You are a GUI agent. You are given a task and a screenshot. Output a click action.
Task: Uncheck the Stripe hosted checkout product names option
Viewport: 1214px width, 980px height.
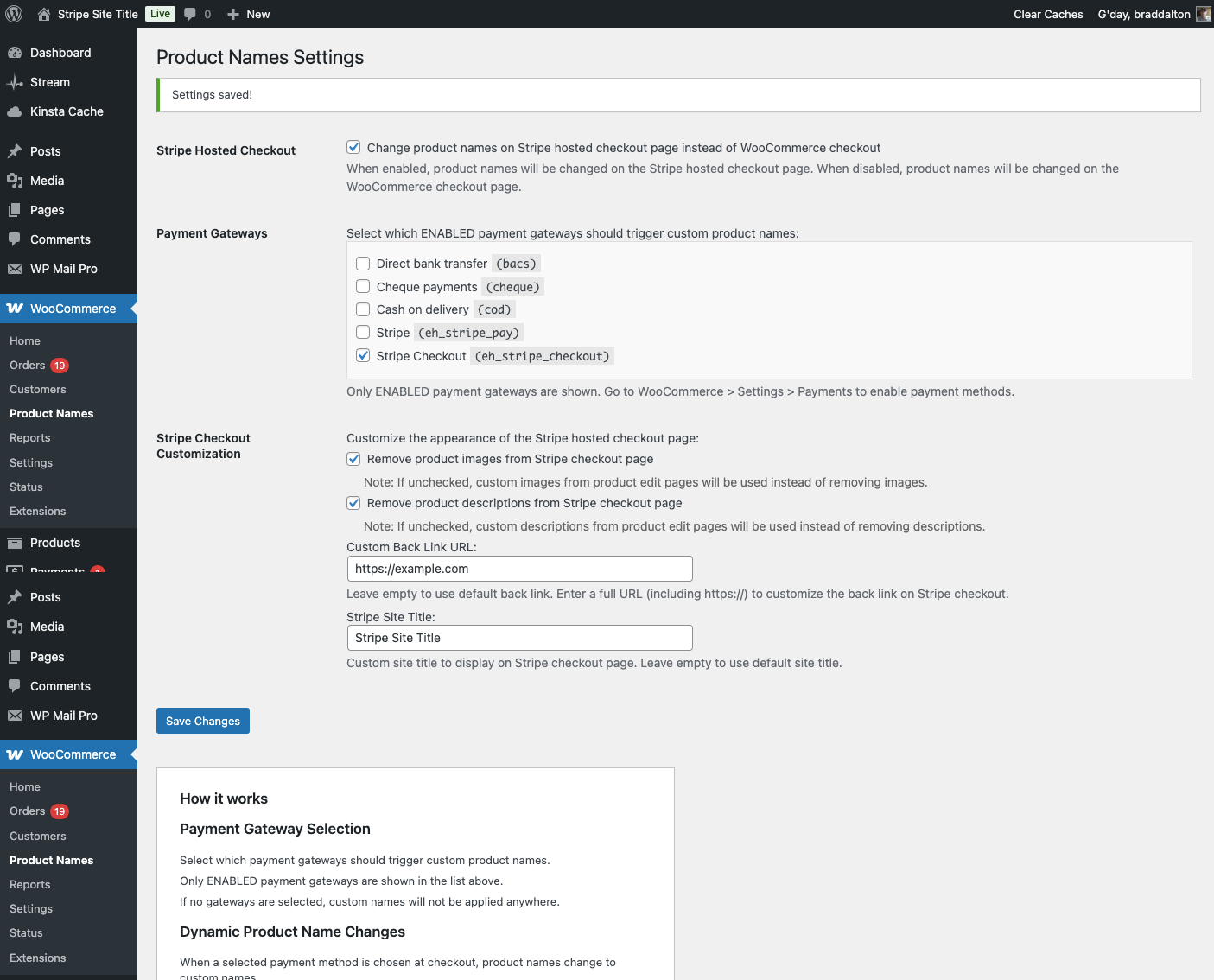[353, 148]
